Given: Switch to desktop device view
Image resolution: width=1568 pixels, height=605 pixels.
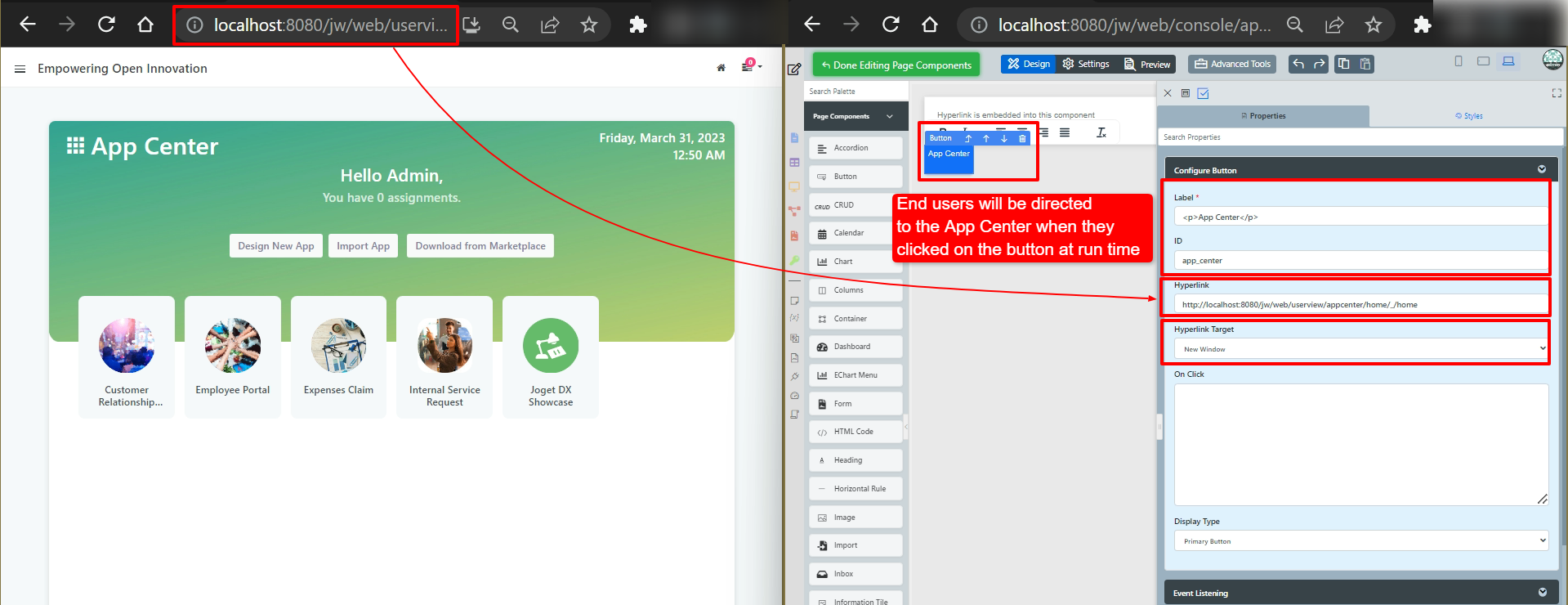Looking at the screenshot, I should point(1508,61).
